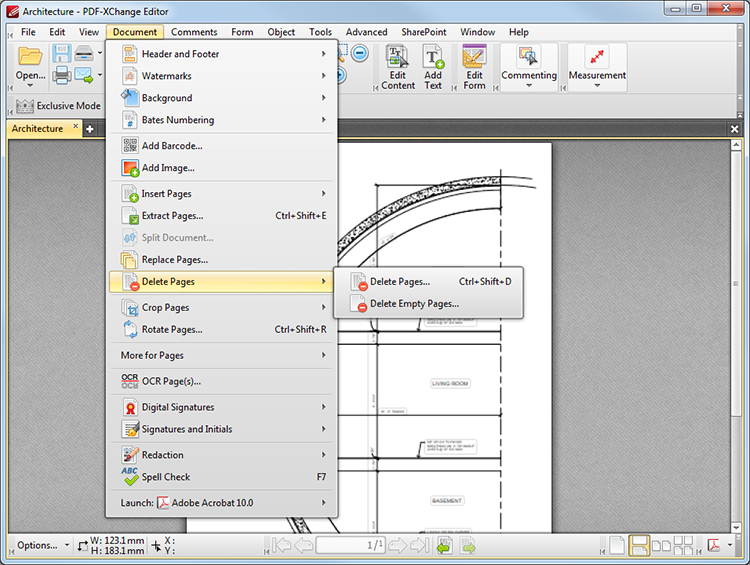Viewport: 750px width, 565px height.
Task: Click the page number input field
Action: pos(350,545)
